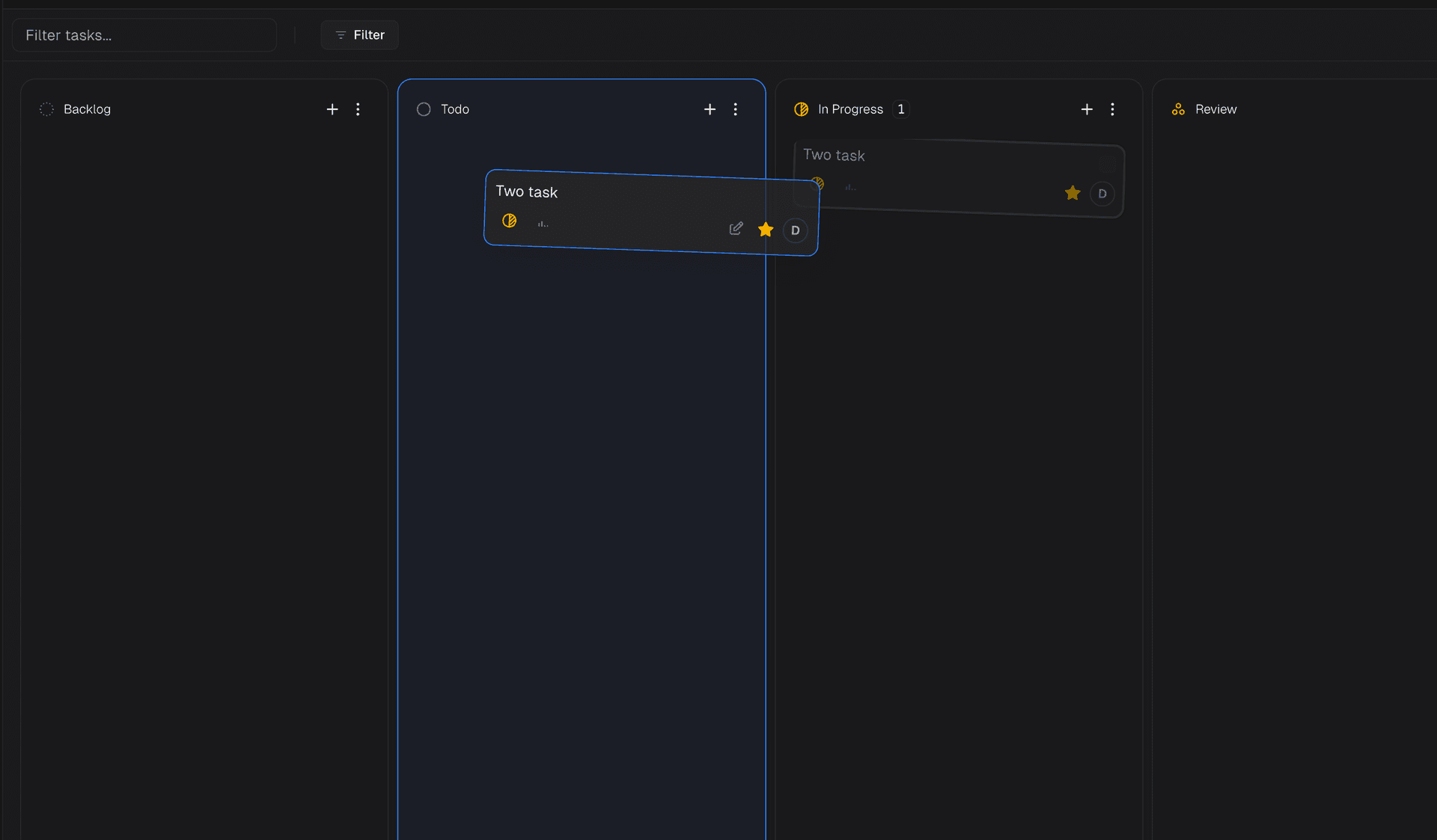Screen dimensions: 1437x840
Task: Click the In Progress column status icon
Action: point(801,109)
